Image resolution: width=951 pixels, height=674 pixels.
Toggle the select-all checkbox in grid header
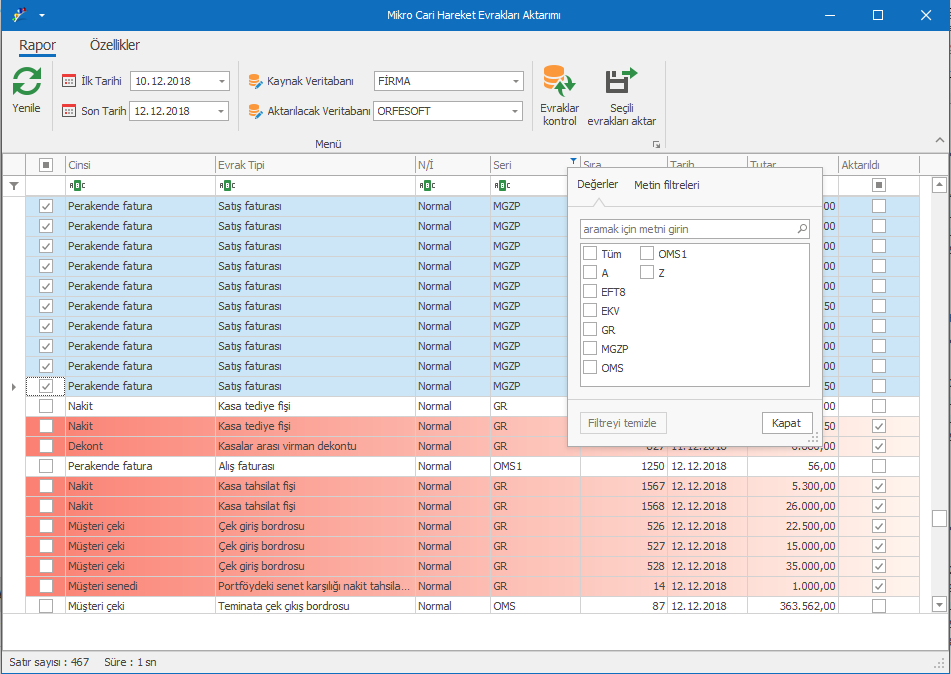(x=46, y=164)
